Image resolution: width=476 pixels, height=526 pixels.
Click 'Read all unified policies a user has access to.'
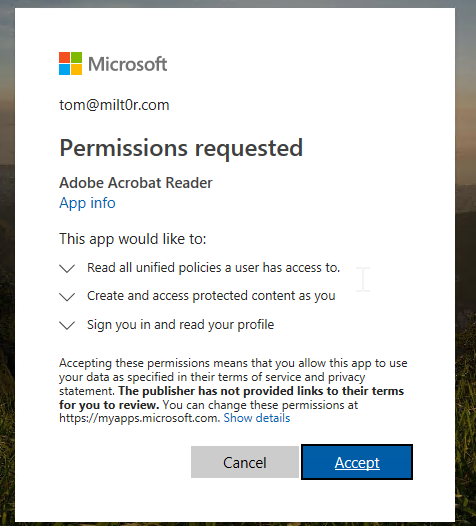point(213,268)
